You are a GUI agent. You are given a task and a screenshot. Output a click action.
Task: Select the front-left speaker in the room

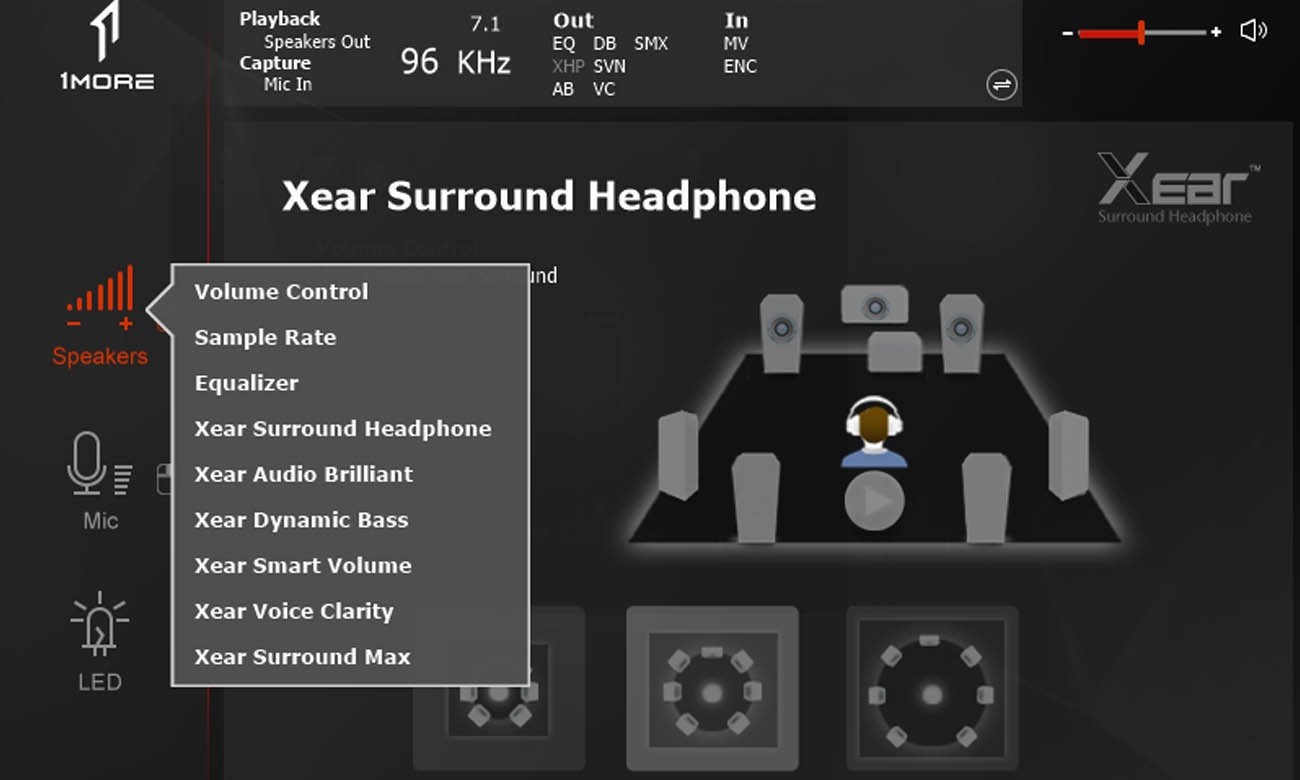point(782,331)
